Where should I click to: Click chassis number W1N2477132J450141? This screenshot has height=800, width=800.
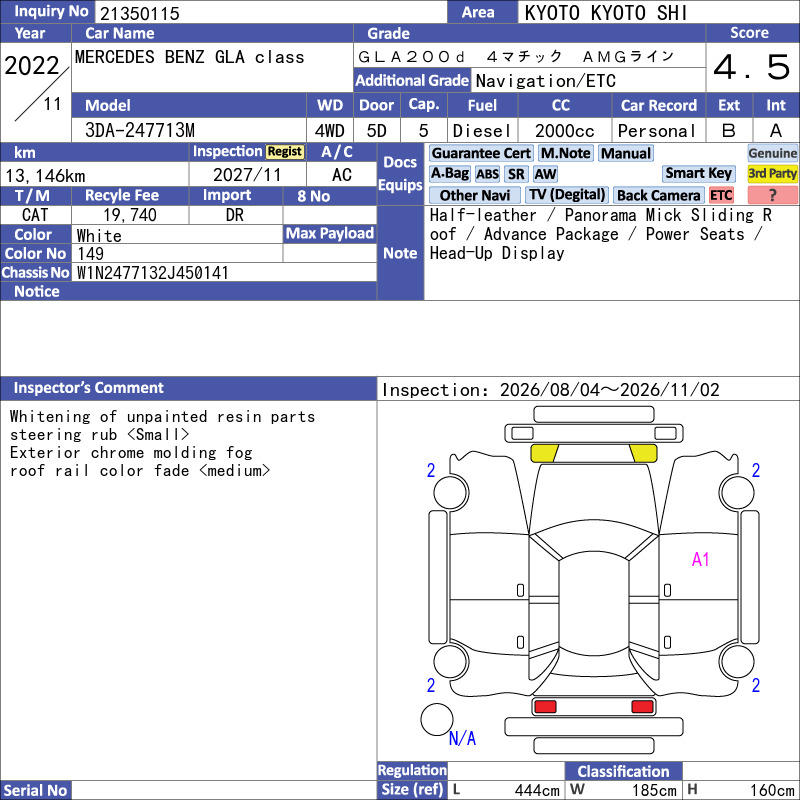click(x=153, y=273)
